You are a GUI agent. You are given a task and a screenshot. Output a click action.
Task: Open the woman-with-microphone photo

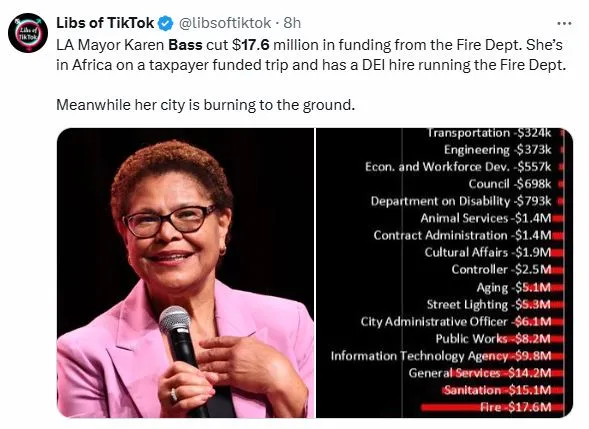pos(185,273)
